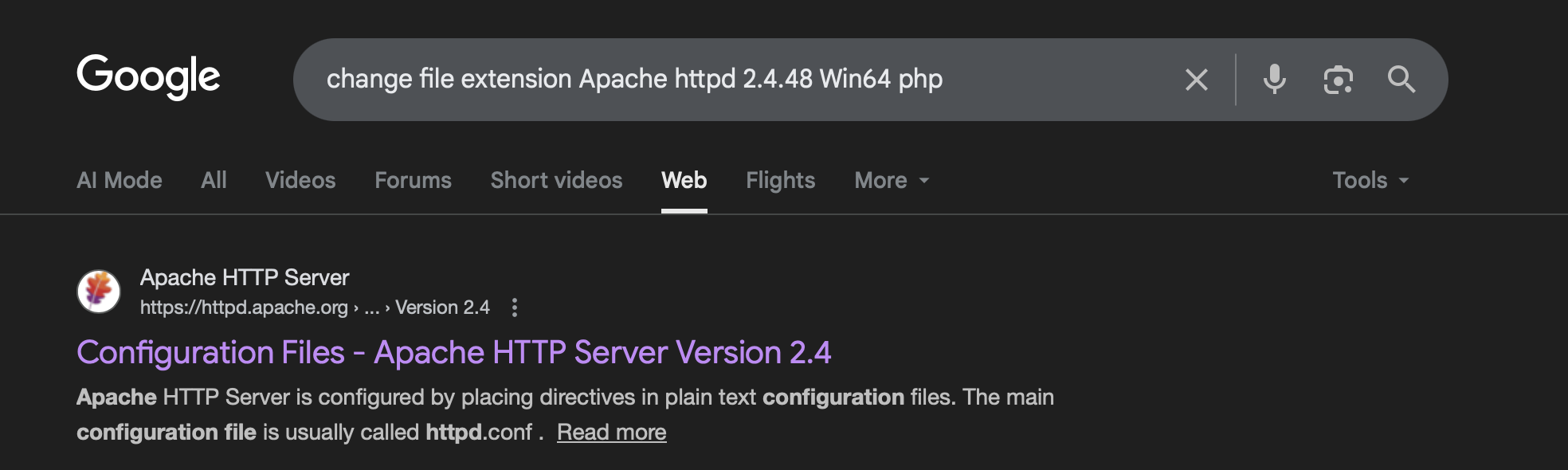Open three-dot options for Apache result

click(x=515, y=307)
